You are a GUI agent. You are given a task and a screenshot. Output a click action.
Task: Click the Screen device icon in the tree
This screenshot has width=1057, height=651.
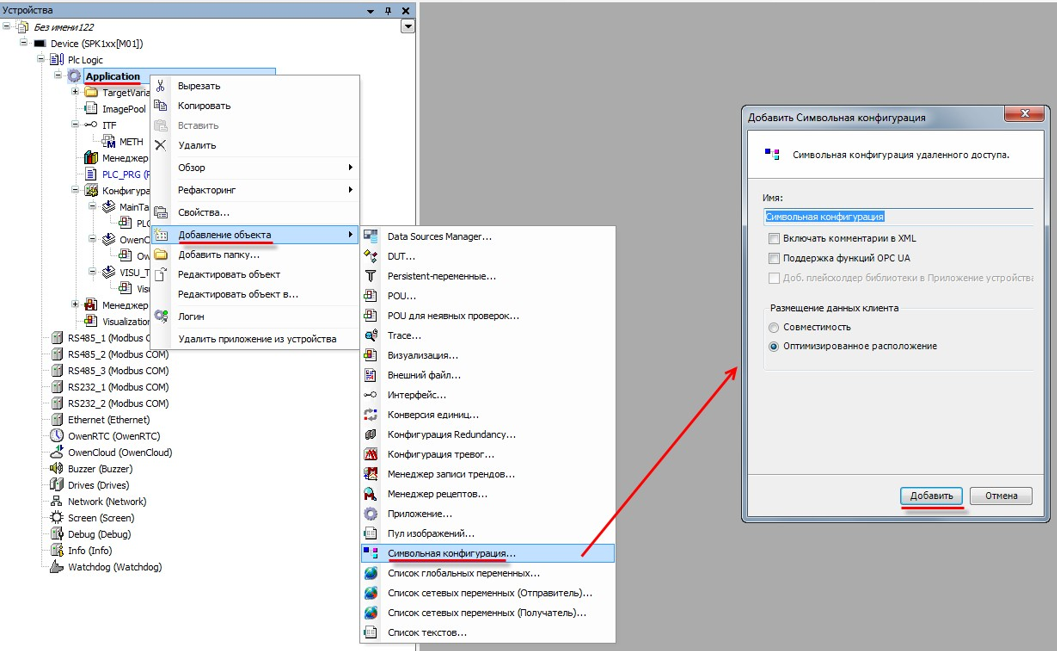[x=57, y=518]
